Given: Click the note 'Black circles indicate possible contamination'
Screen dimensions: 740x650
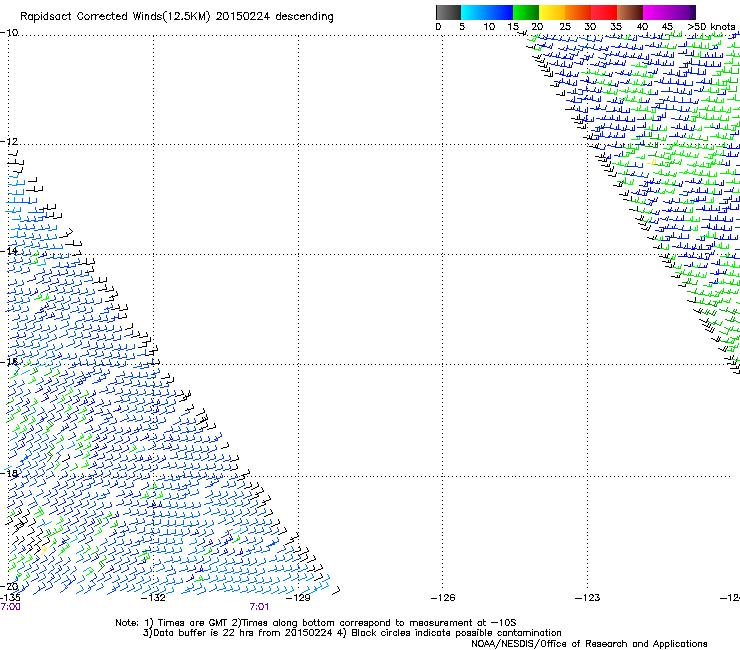Looking at the screenshot, I should (456, 633).
